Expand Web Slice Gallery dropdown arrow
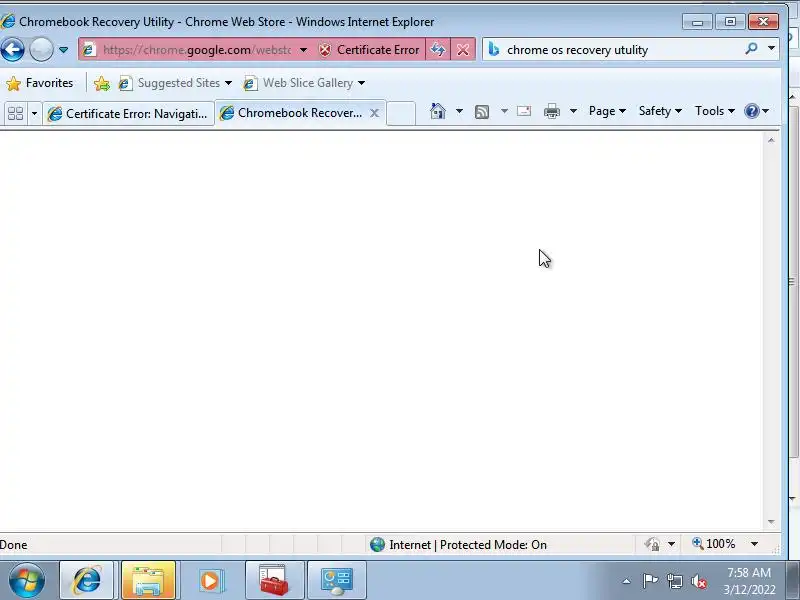Screen dimensions: 800x600 tap(361, 83)
